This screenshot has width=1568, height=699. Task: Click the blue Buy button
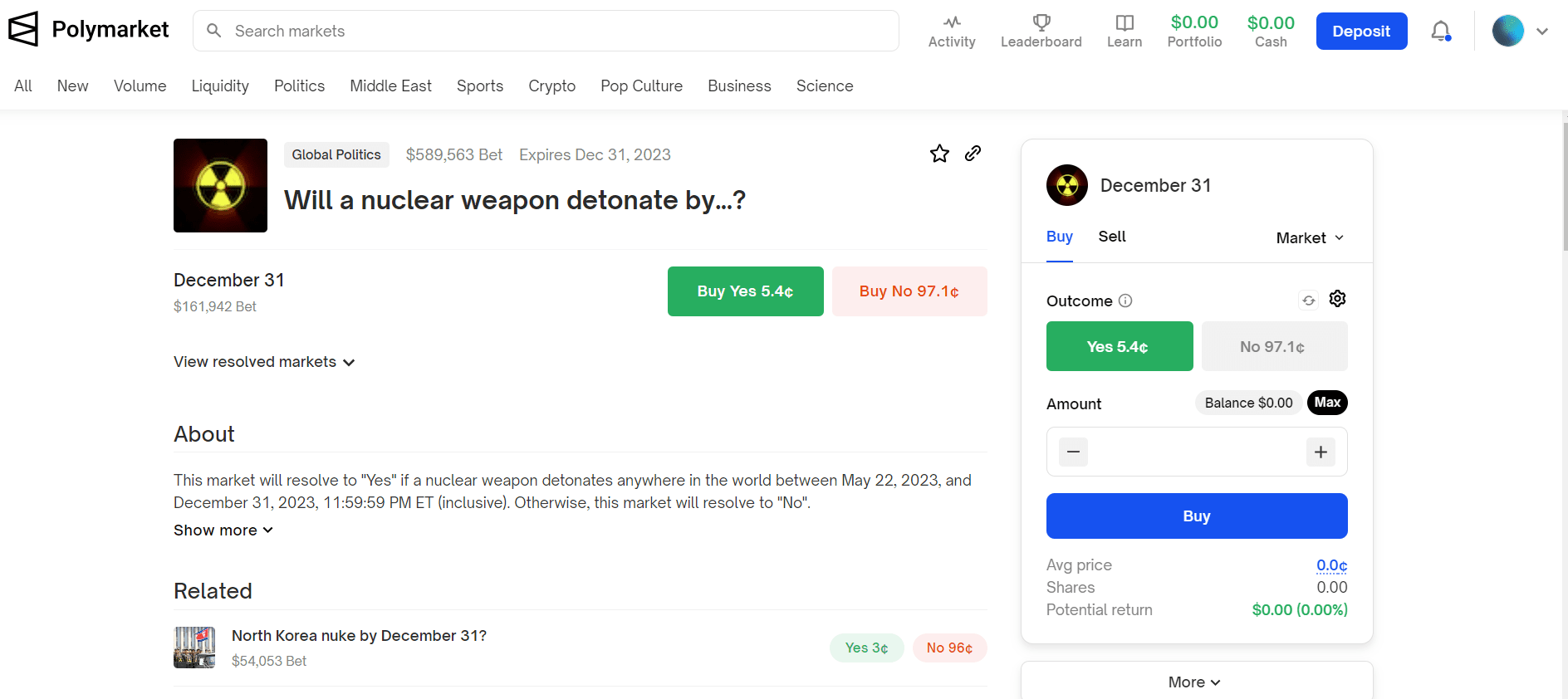pyautogui.click(x=1197, y=516)
